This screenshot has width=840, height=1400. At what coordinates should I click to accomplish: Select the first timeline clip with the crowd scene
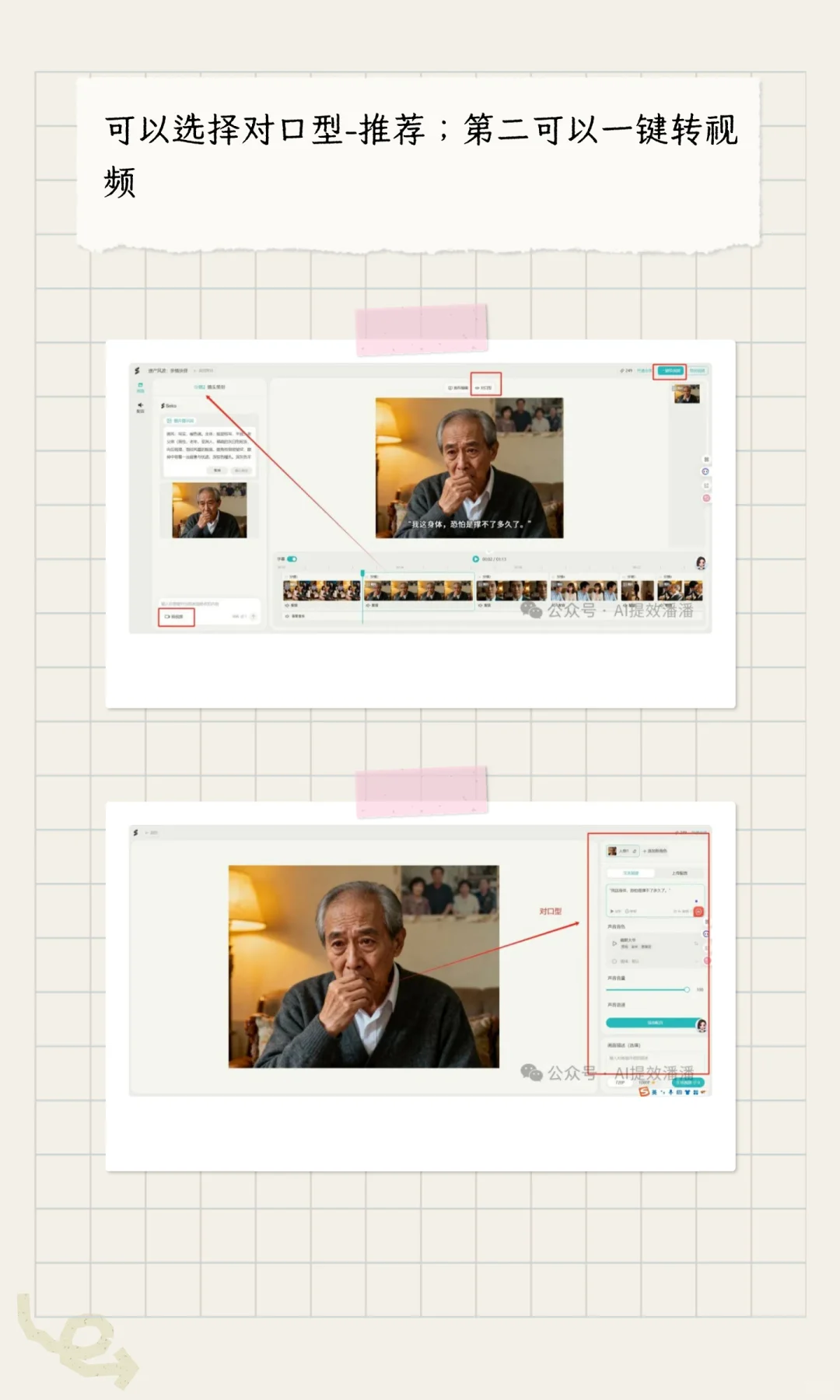point(321,590)
